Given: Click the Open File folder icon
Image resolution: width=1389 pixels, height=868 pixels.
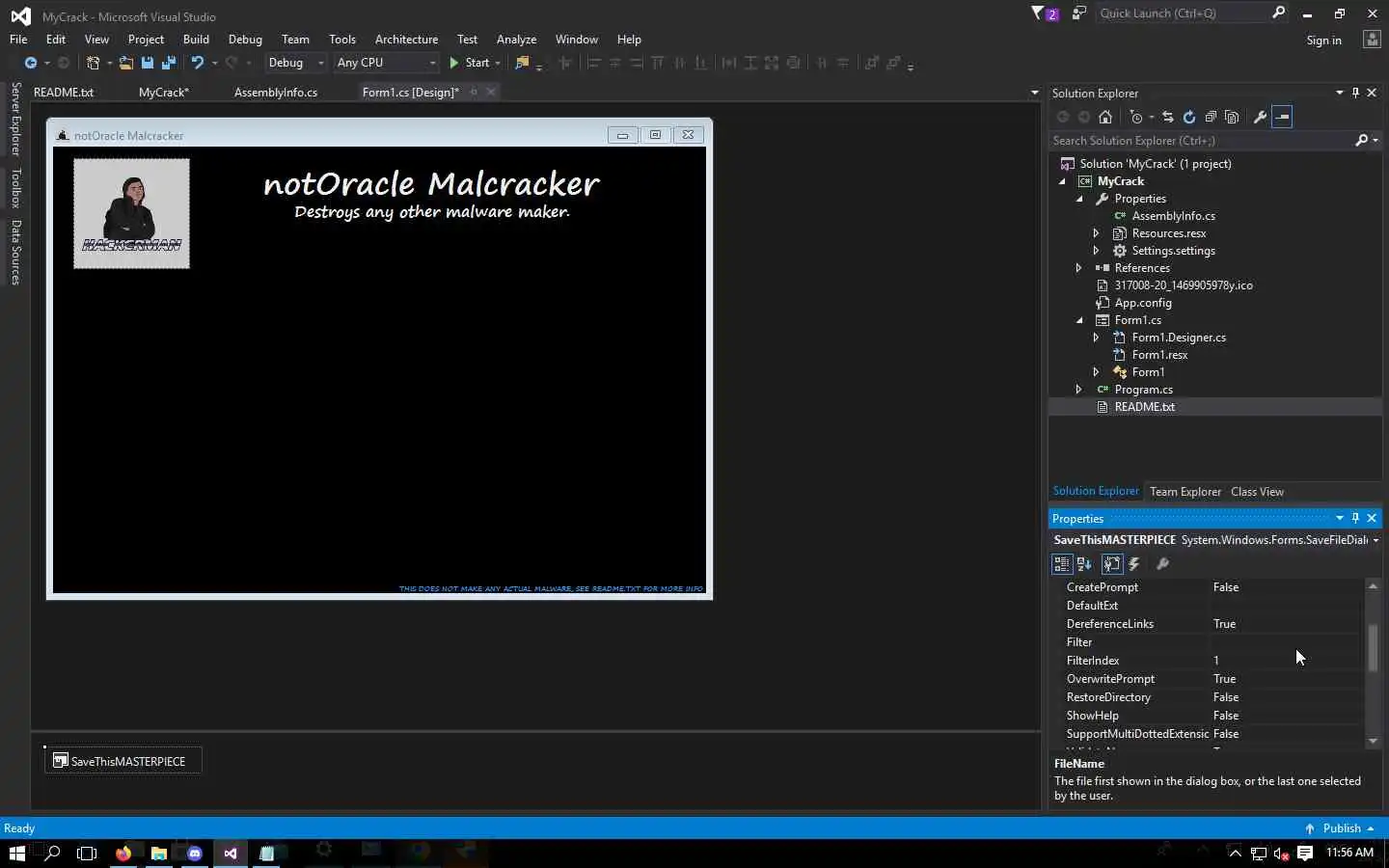Looking at the screenshot, I should (x=125, y=63).
